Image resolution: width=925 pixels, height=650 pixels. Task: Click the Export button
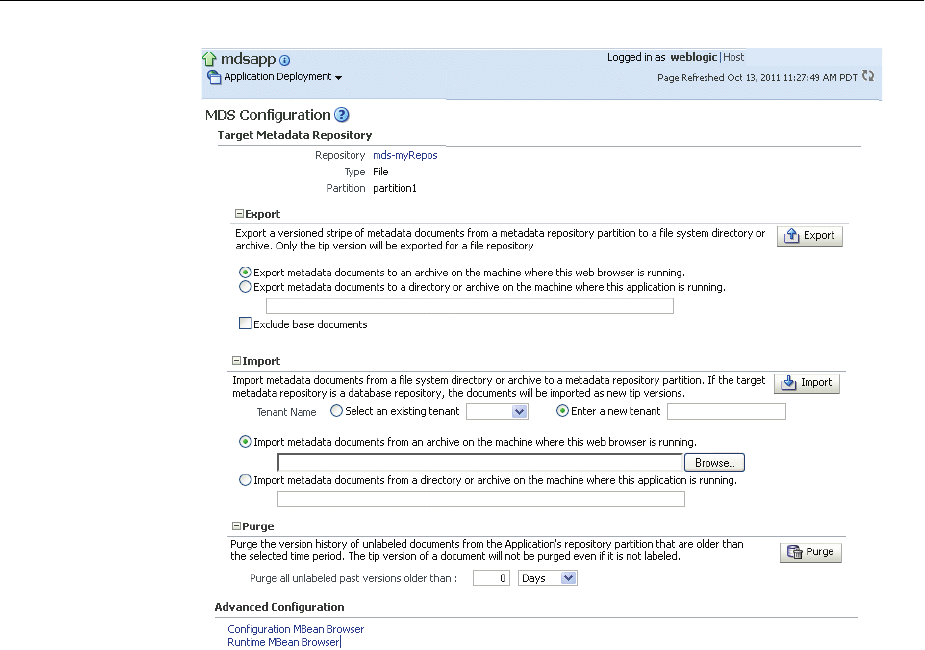809,235
